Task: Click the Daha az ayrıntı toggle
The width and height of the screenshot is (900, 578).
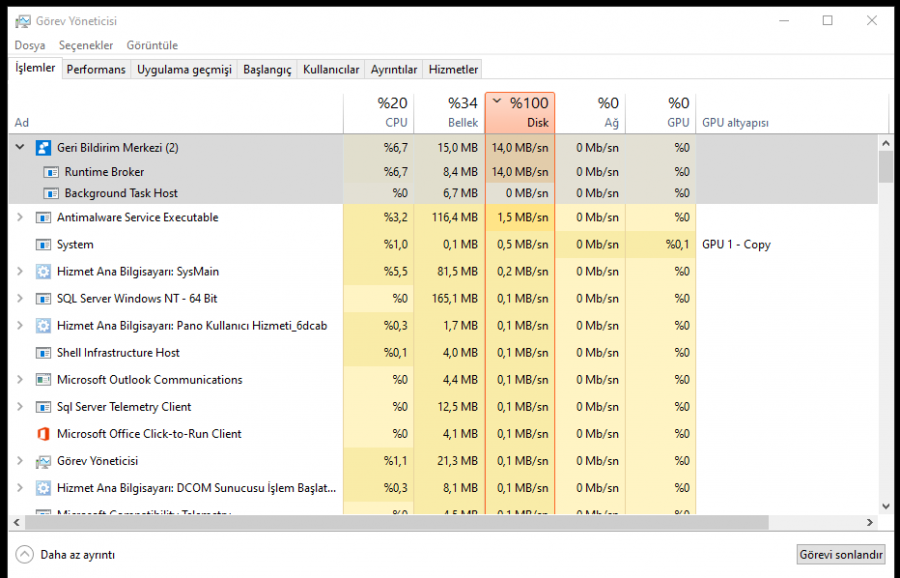Action: 66,554
